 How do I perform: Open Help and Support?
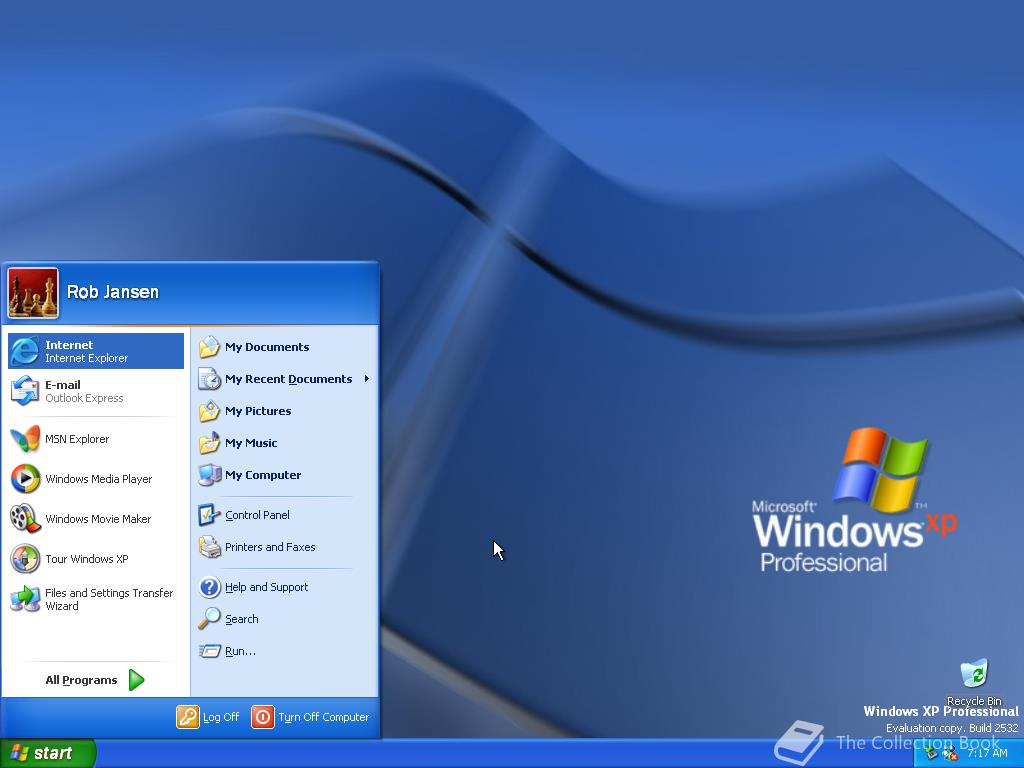(285, 586)
